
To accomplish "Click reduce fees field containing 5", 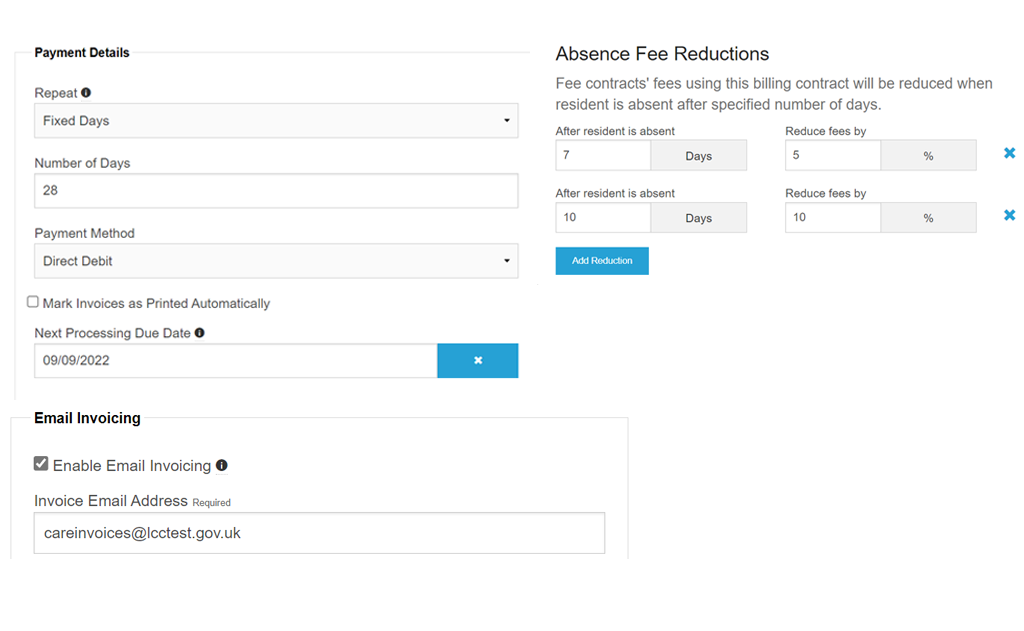I will click(x=833, y=155).
